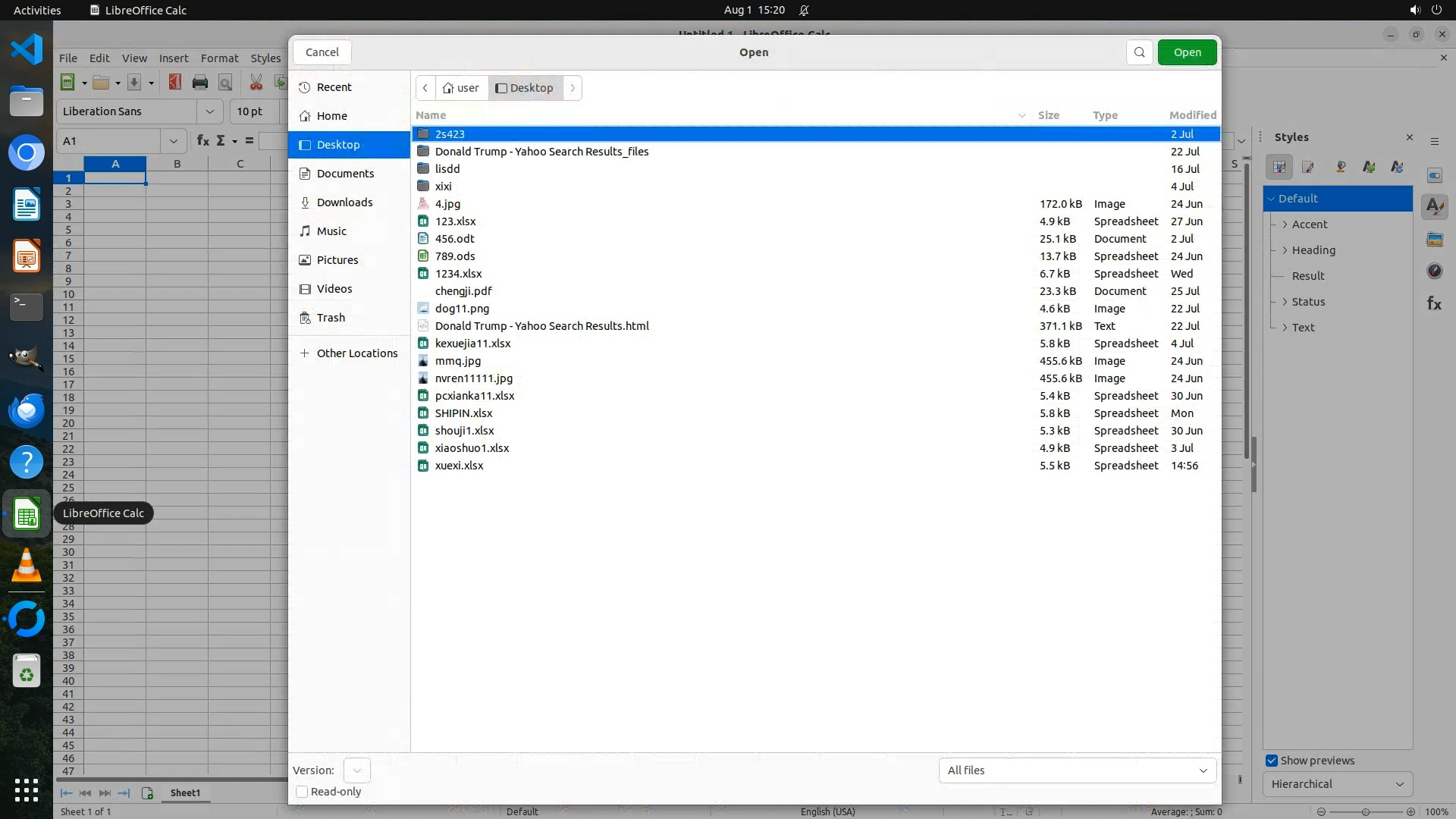Click the Function Wizard fx icon

(x=202, y=141)
